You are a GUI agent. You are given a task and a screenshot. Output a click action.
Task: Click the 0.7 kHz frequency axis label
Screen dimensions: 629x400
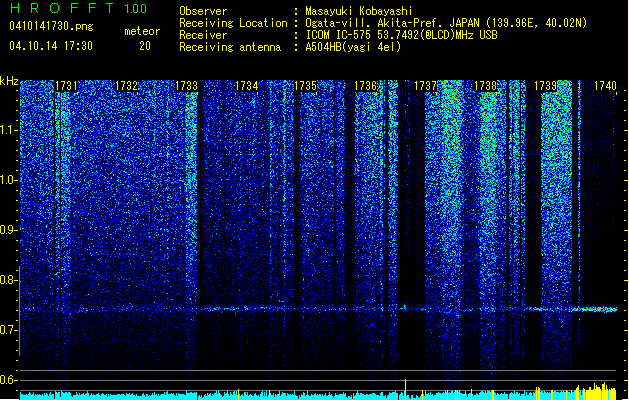pos(8,330)
